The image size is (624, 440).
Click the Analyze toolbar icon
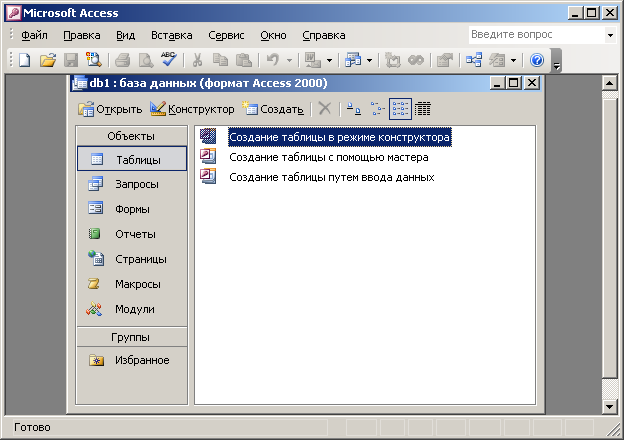point(353,60)
